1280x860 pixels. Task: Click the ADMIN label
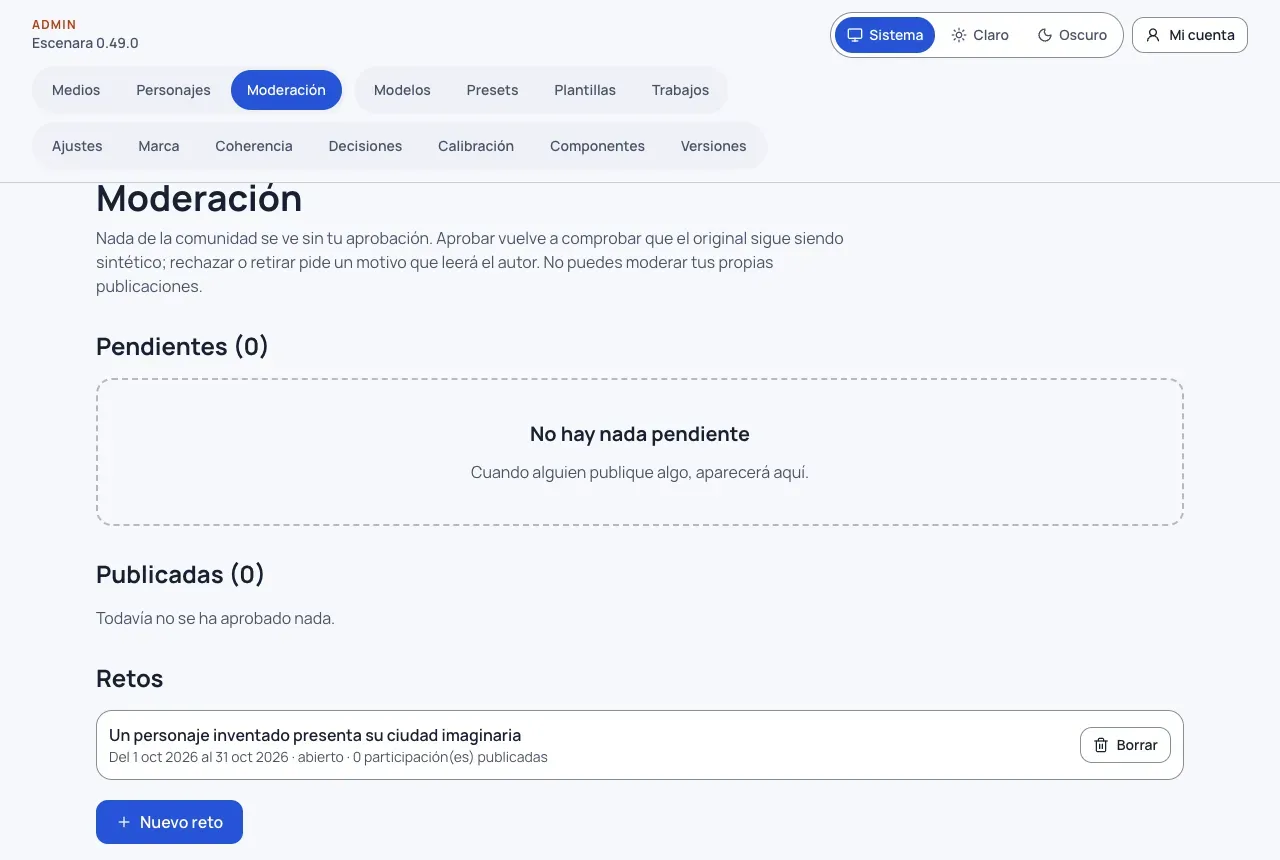[x=54, y=24]
